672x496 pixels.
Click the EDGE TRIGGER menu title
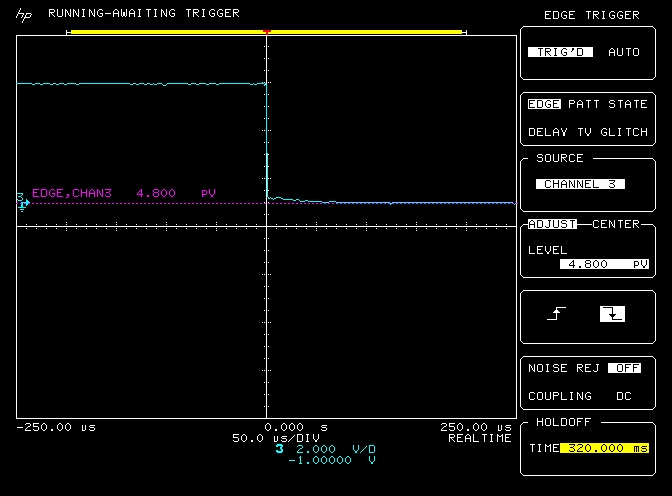tap(592, 15)
